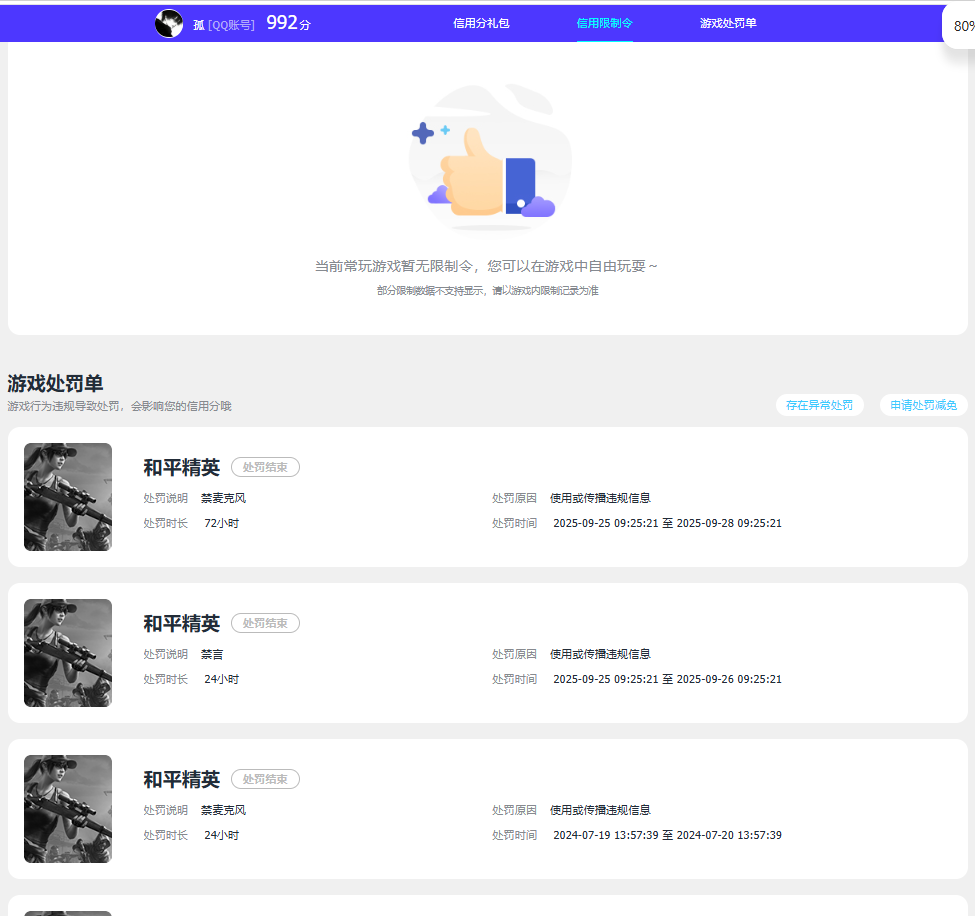
Task: Click the 当前常玩游戏暂无限制令 message
Action: coord(486,267)
